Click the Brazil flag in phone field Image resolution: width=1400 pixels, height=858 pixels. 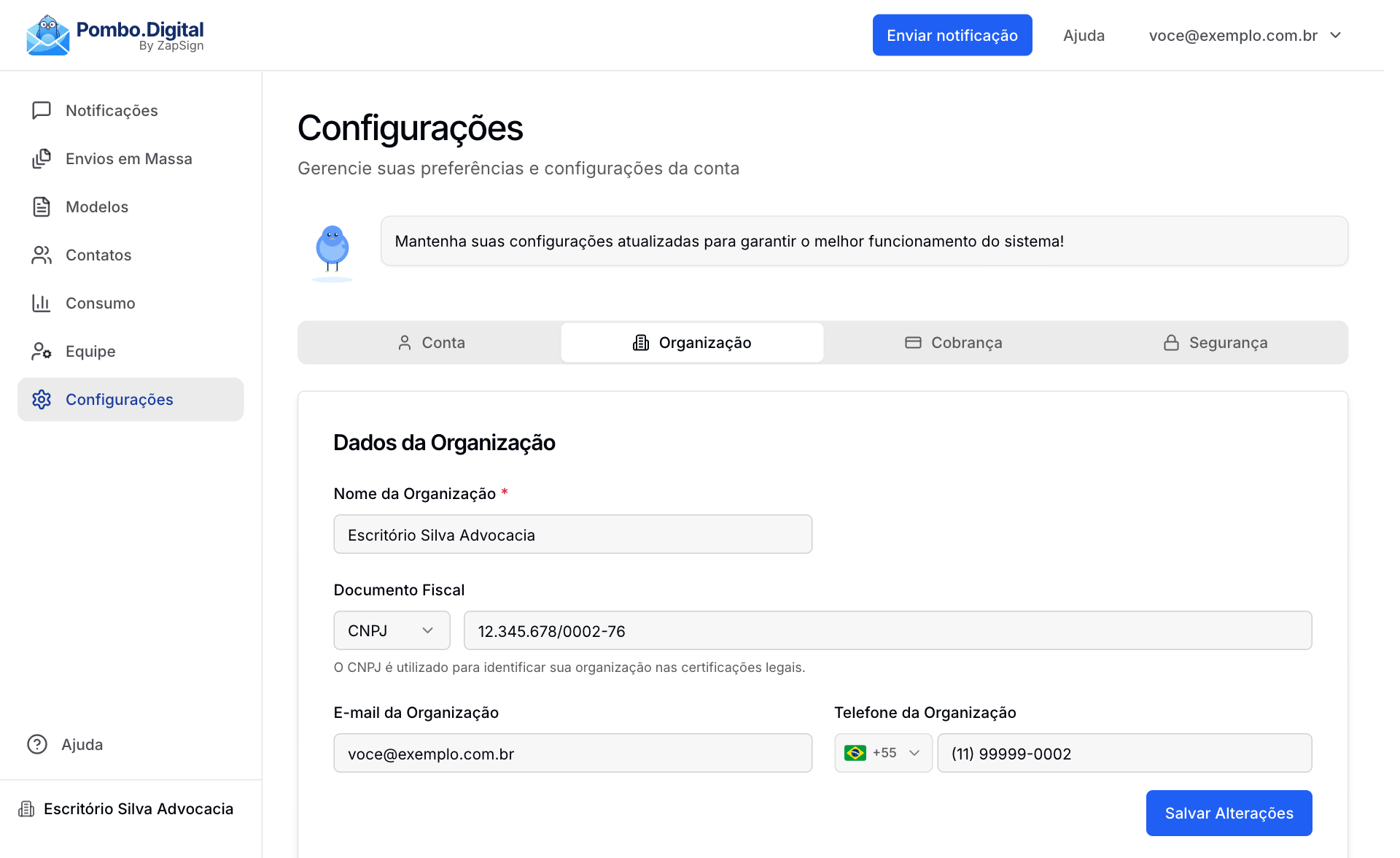point(855,753)
